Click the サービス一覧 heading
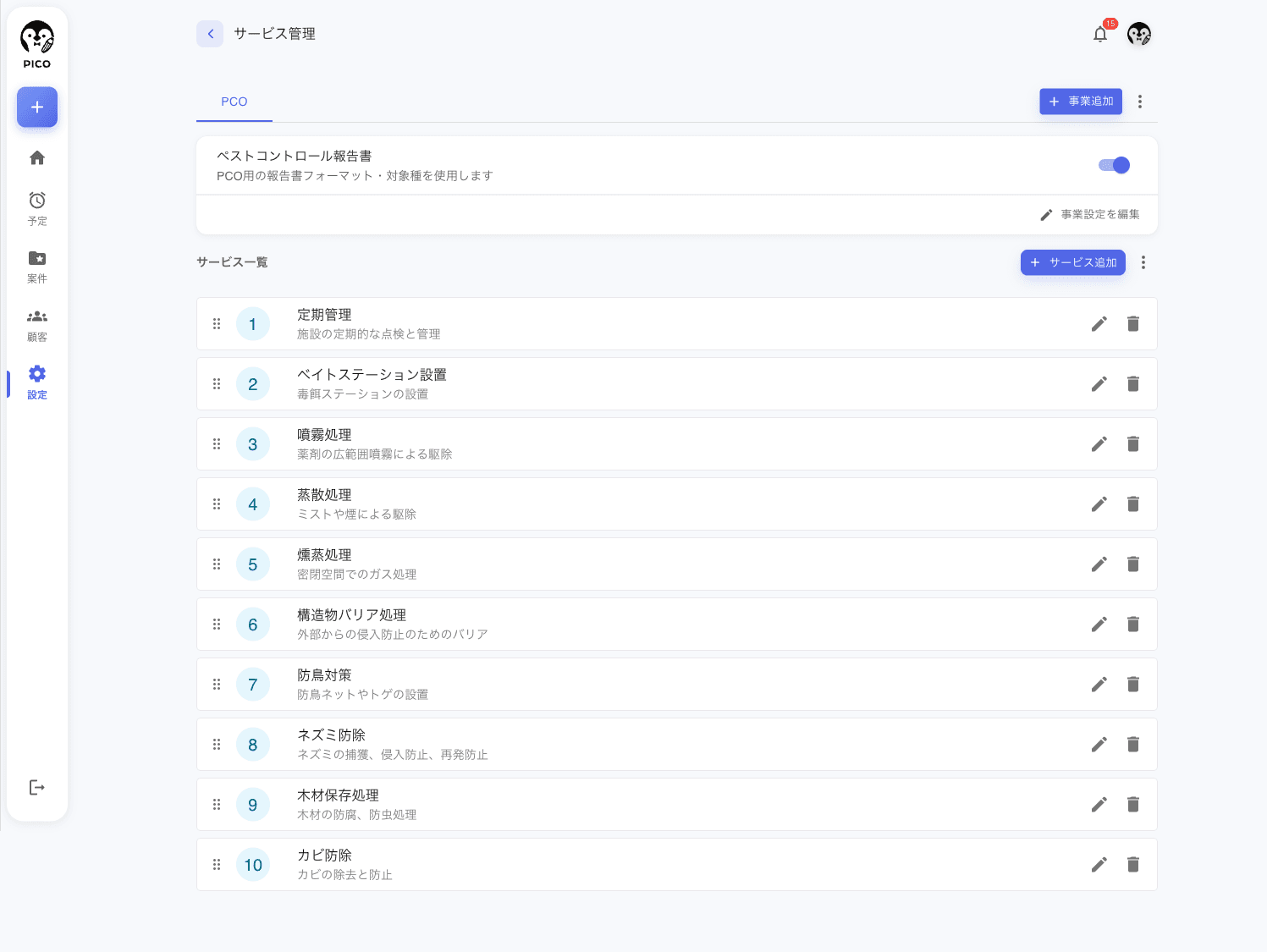This screenshot has width=1267, height=952. (x=232, y=262)
